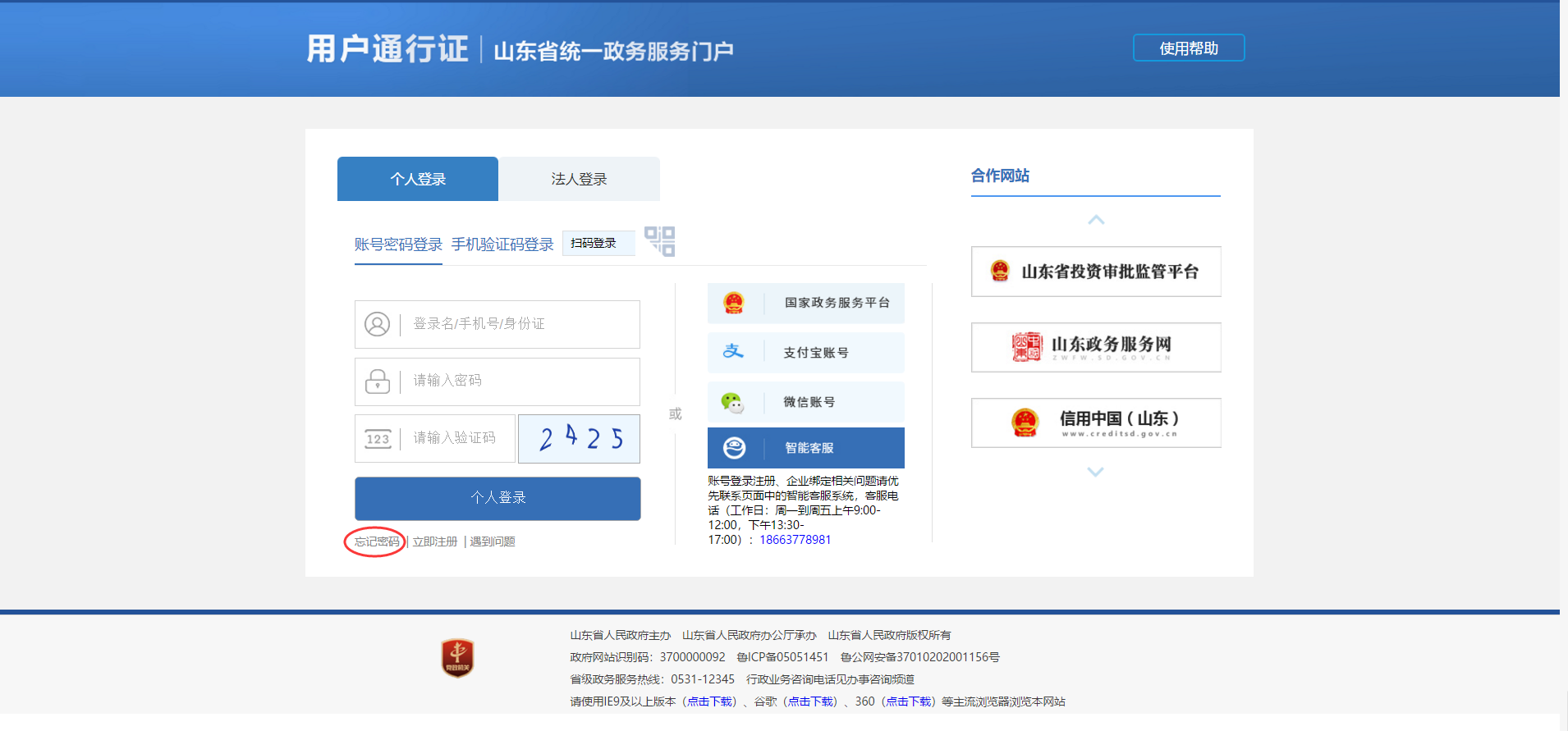This screenshot has width=1568, height=731.
Task: Click the Alipay logo icon
Action: tap(733, 352)
